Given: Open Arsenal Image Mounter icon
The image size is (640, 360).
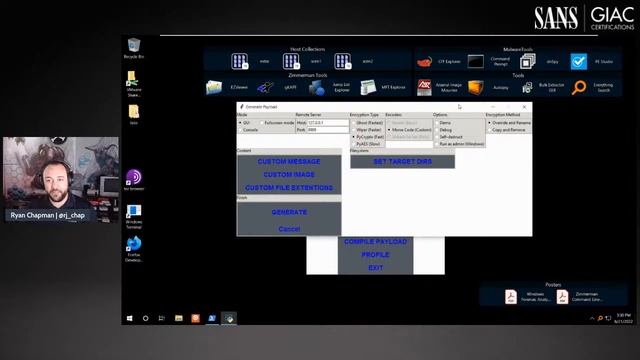Looking at the screenshot, I should click(x=424, y=87).
